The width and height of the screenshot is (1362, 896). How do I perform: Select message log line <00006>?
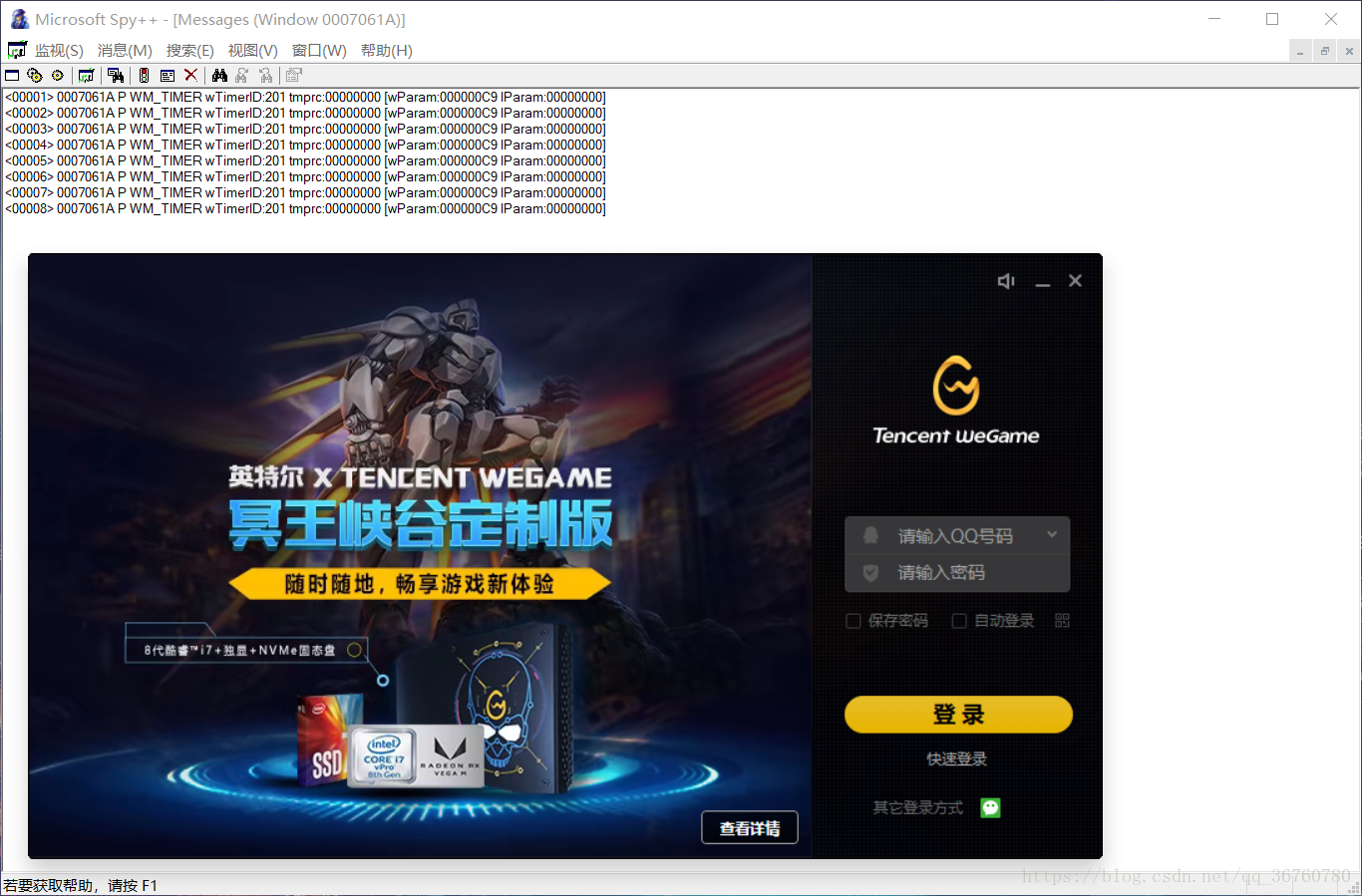point(305,177)
